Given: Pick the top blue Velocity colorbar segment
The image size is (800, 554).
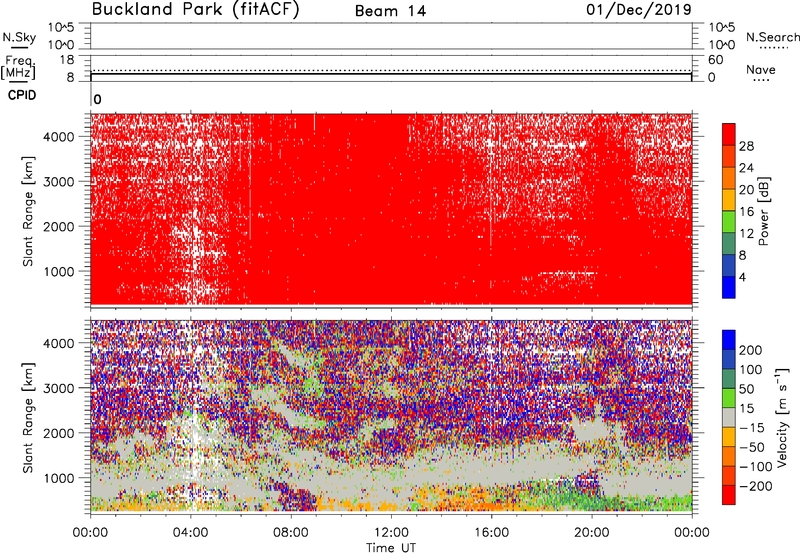Looking at the screenshot, I should tap(729, 340).
